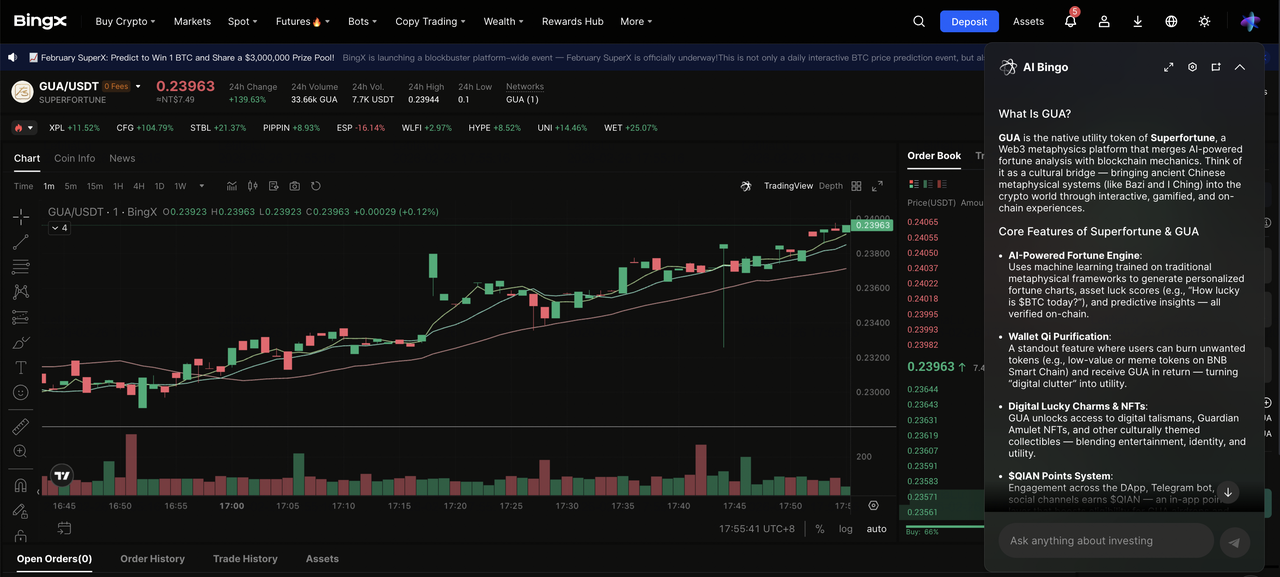The width and height of the screenshot is (1280, 577).
Task: Expand more time intervals dropdown
Action: [x=202, y=186]
